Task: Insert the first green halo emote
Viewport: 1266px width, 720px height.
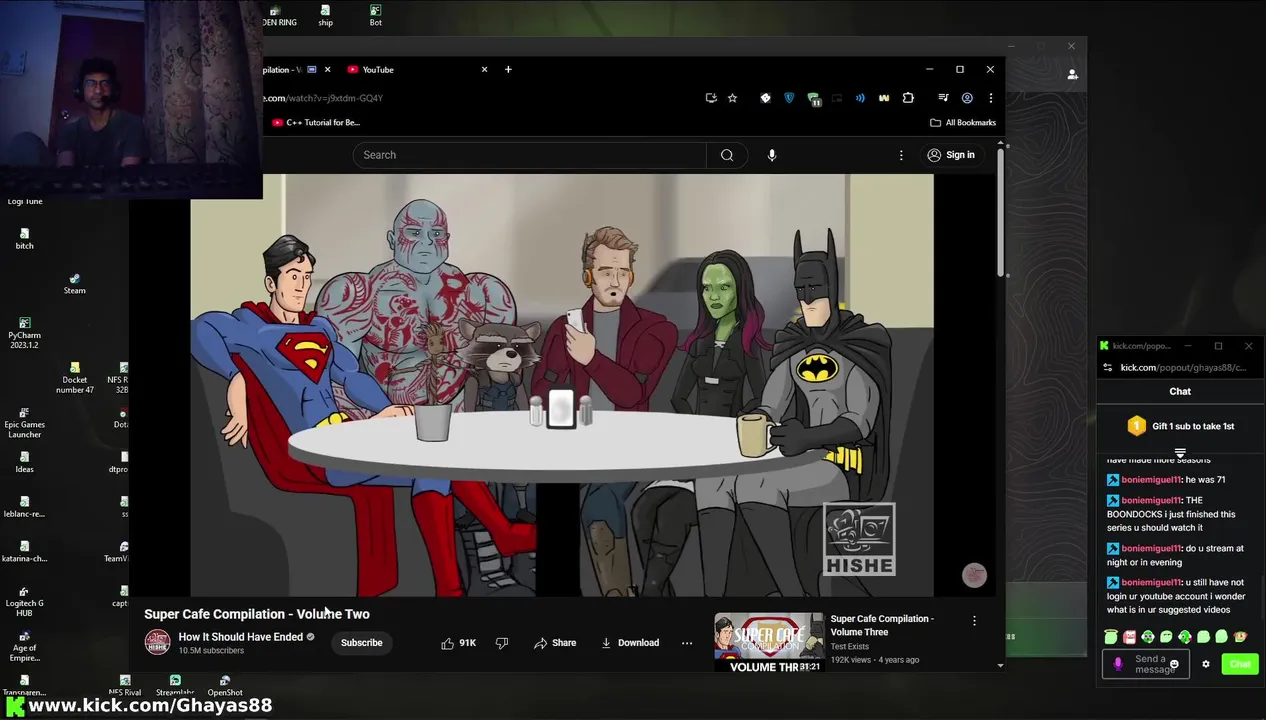Action: point(1111,637)
